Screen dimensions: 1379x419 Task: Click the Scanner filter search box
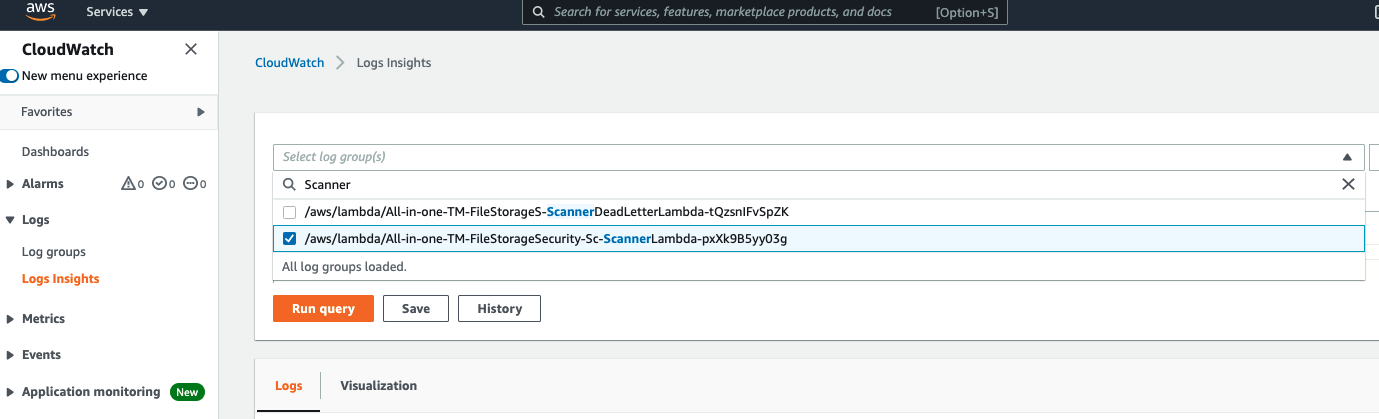[x=819, y=185]
